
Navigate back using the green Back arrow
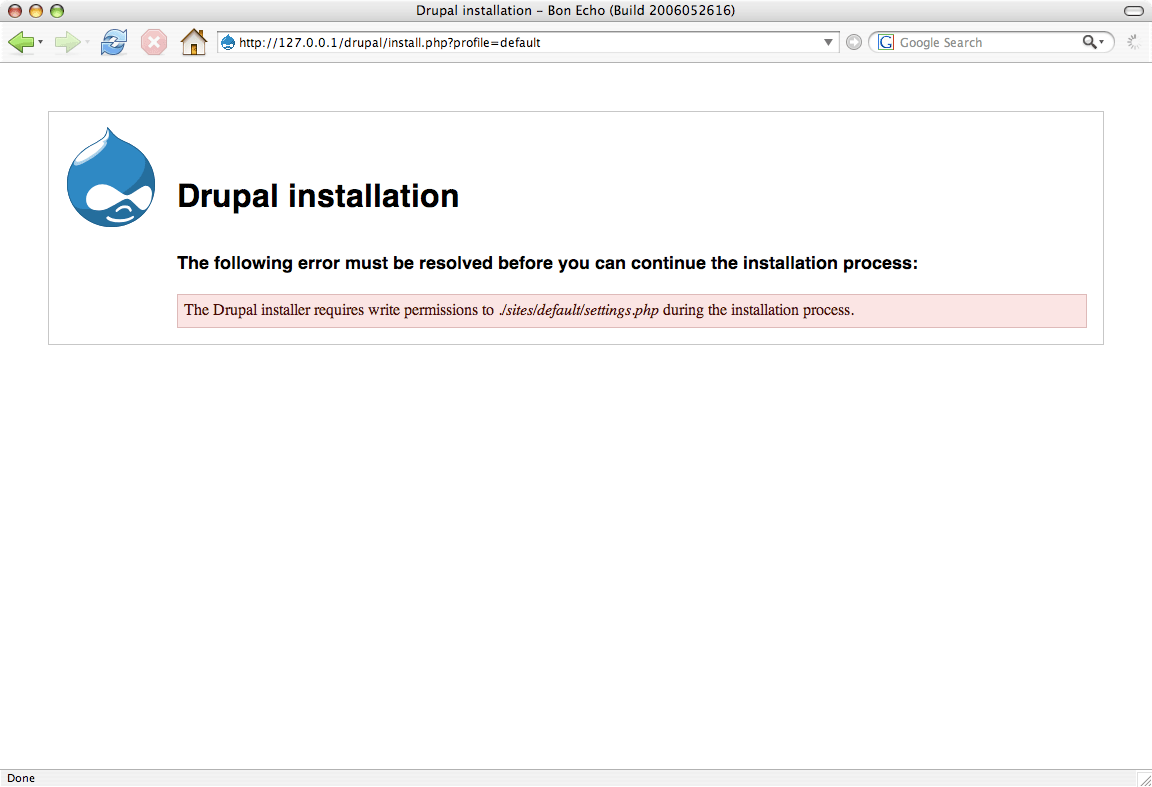(20, 42)
